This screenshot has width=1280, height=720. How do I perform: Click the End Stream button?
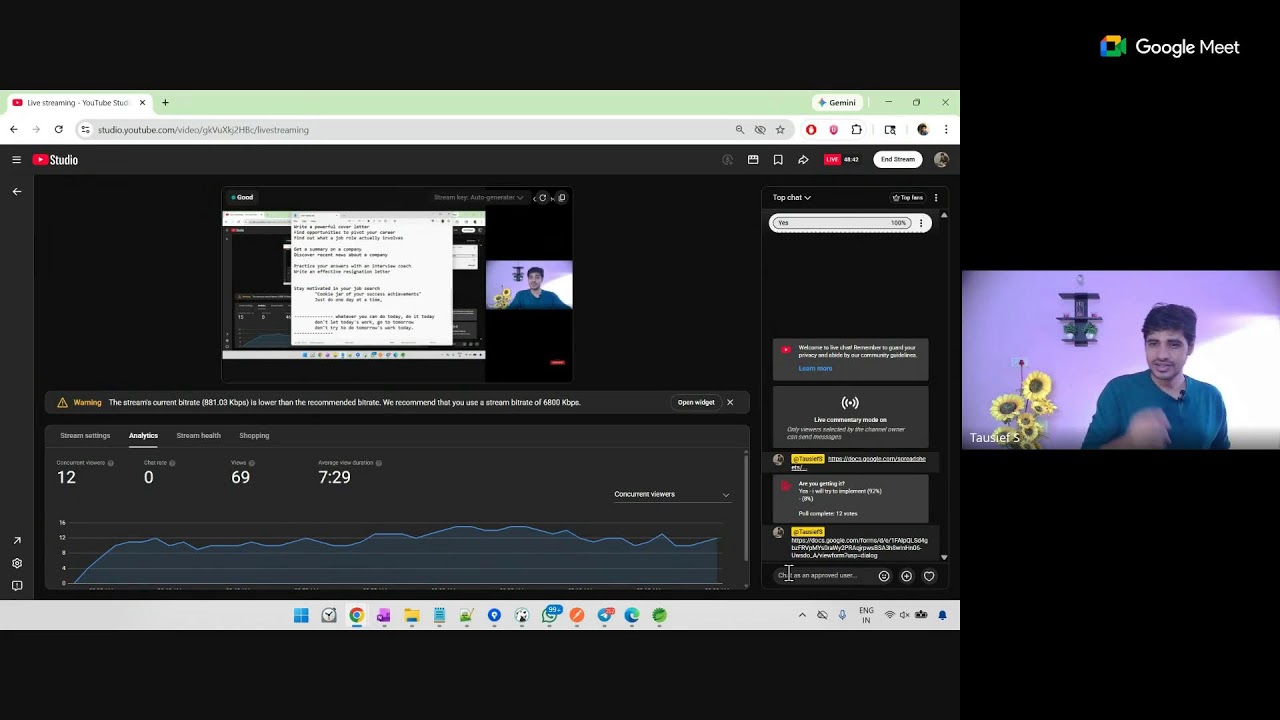tap(897, 159)
